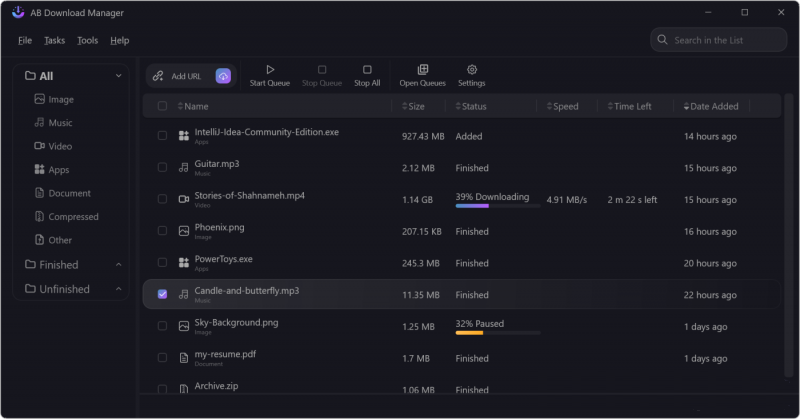Click the Start Queue play icon
The width and height of the screenshot is (800, 419).
pos(270,70)
